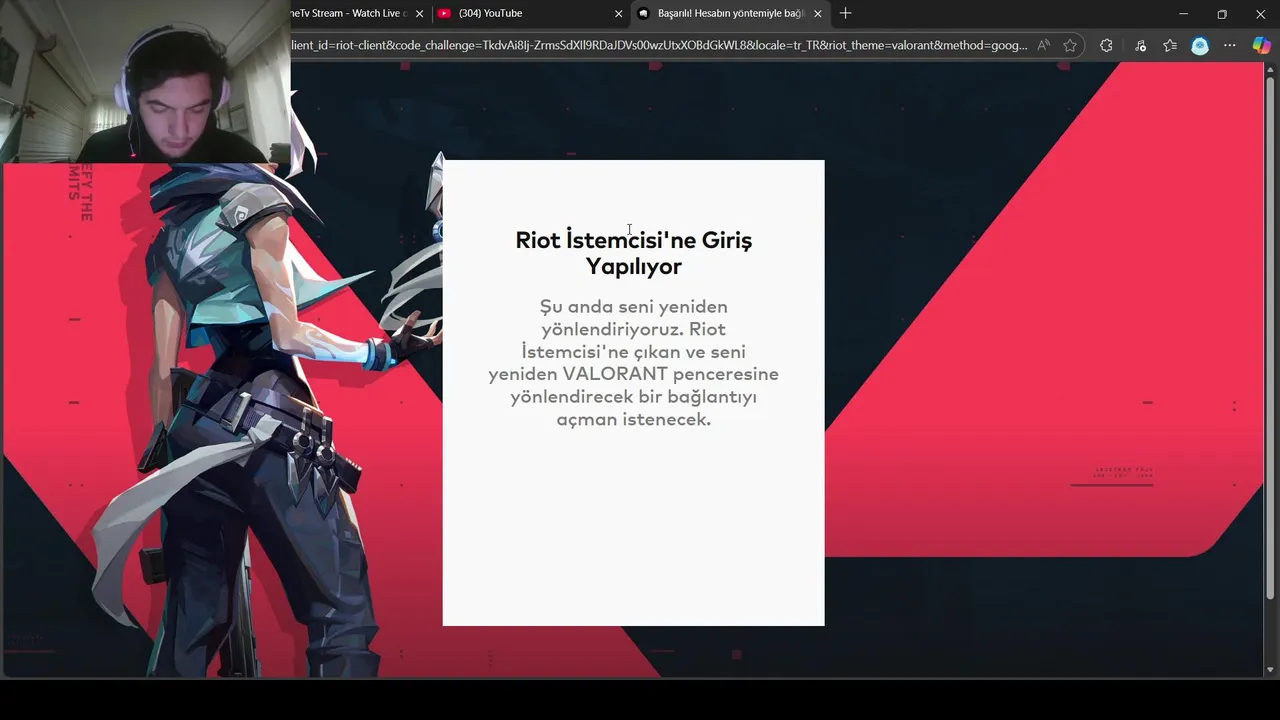
Task: Switch to the Stream - Watch Live tab
Action: (x=350, y=13)
